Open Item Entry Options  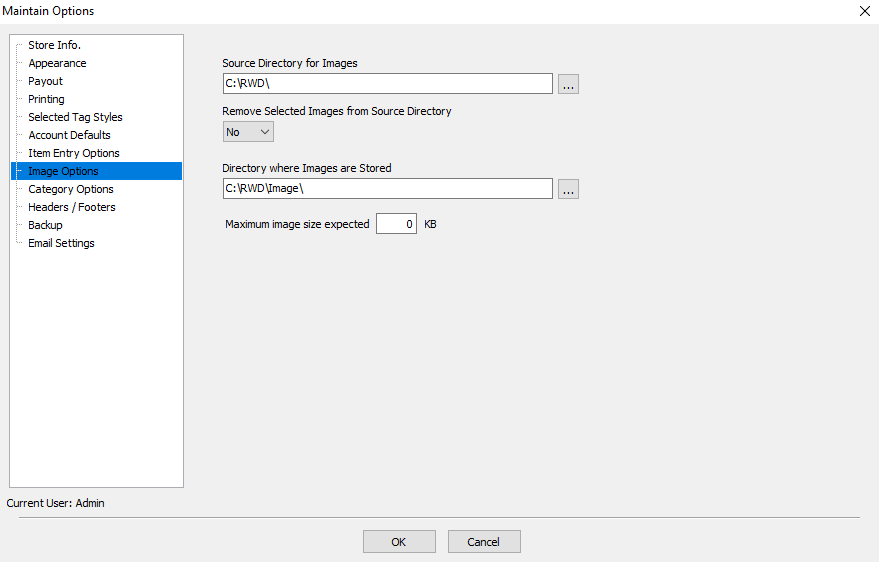(x=73, y=153)
